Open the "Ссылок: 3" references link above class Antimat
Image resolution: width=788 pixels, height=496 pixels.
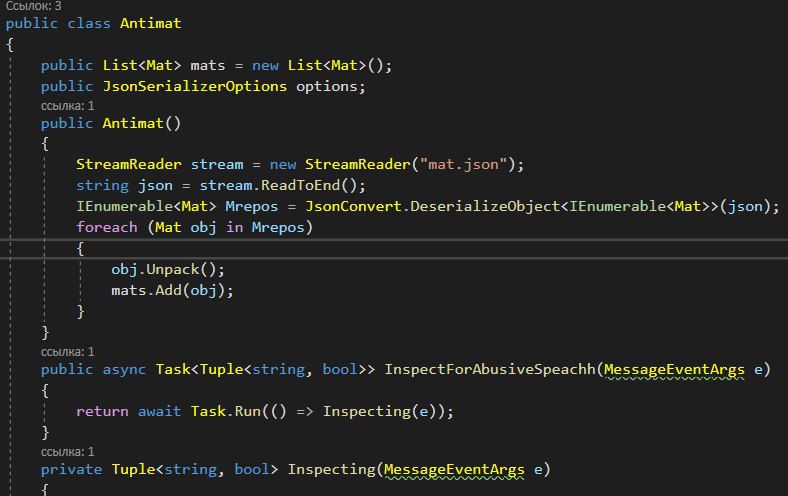point(34,6)
